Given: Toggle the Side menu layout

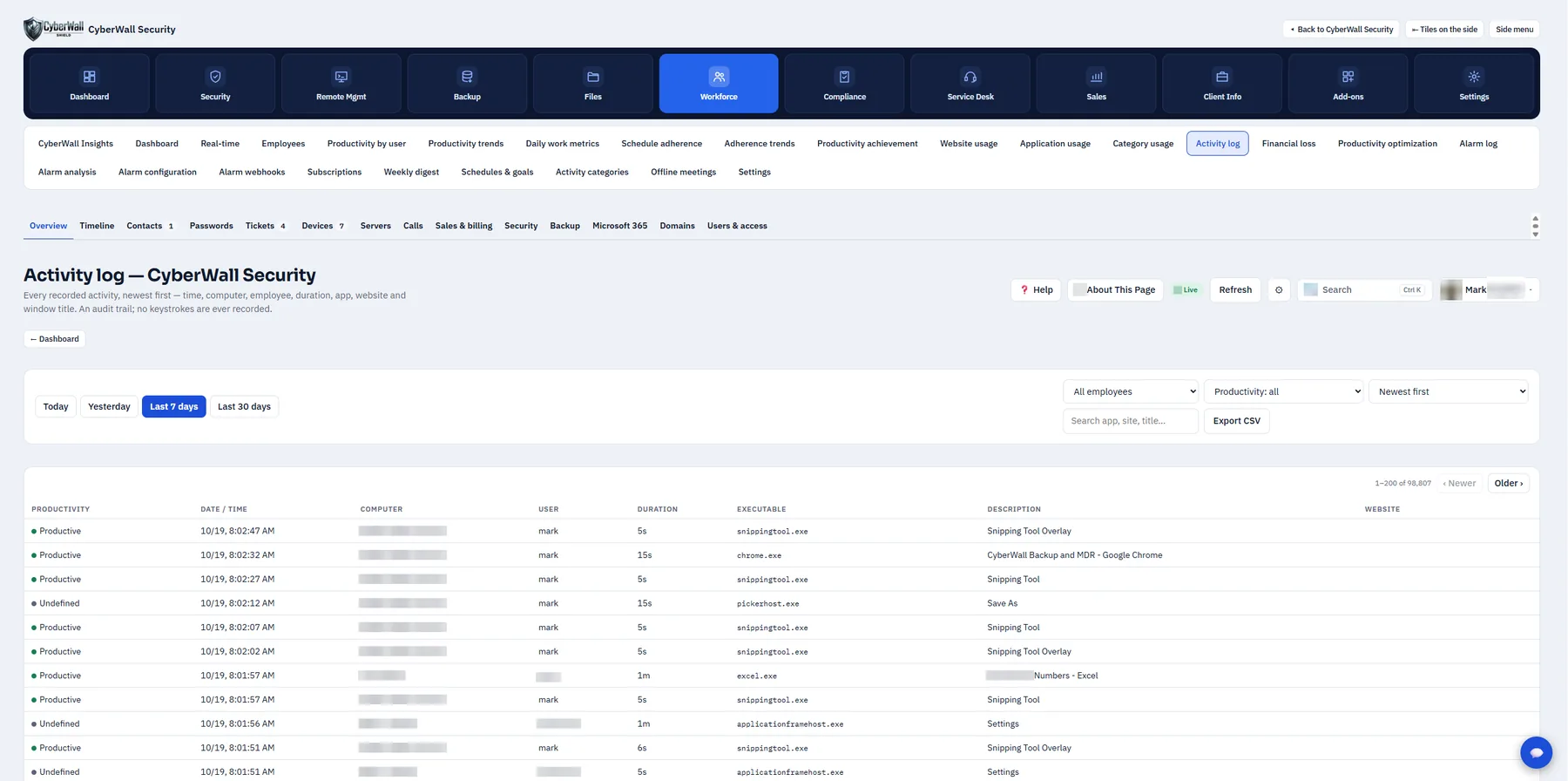Looking at the screenshot, I should point(1514,30).
